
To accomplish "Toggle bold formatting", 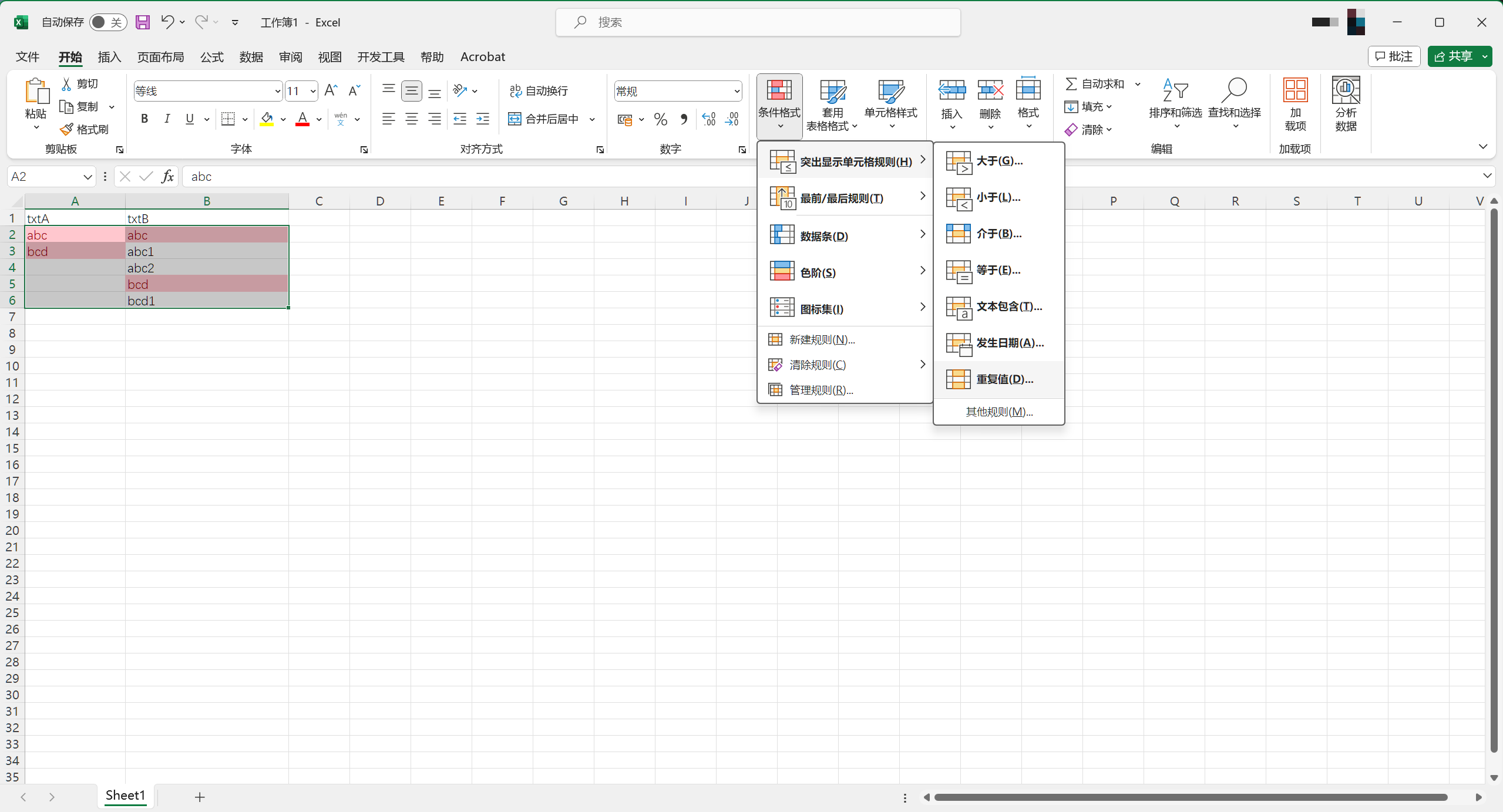I will coord(144,119).
